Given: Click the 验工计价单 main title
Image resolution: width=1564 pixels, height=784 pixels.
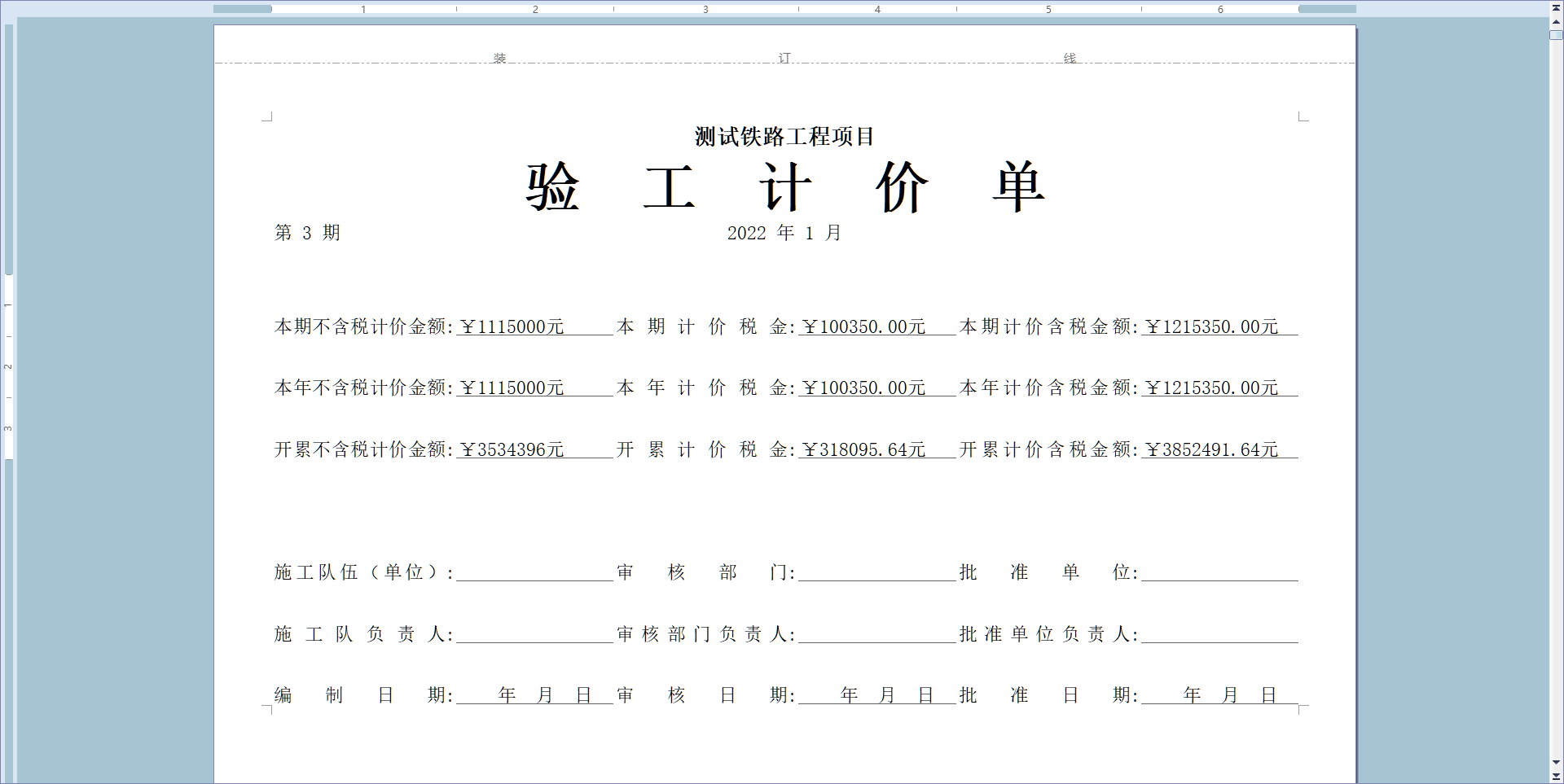Looking at the screenshot, I should [784, 187].
